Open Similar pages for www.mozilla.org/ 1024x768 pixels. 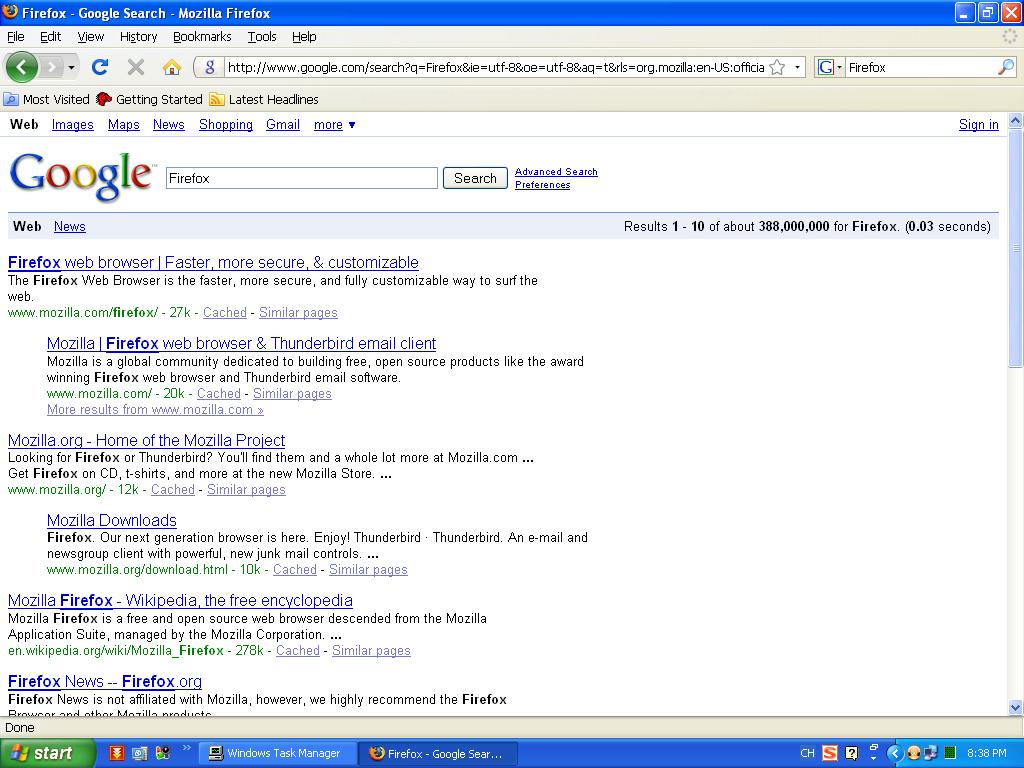pyautogui.click(x=246, y=490)
